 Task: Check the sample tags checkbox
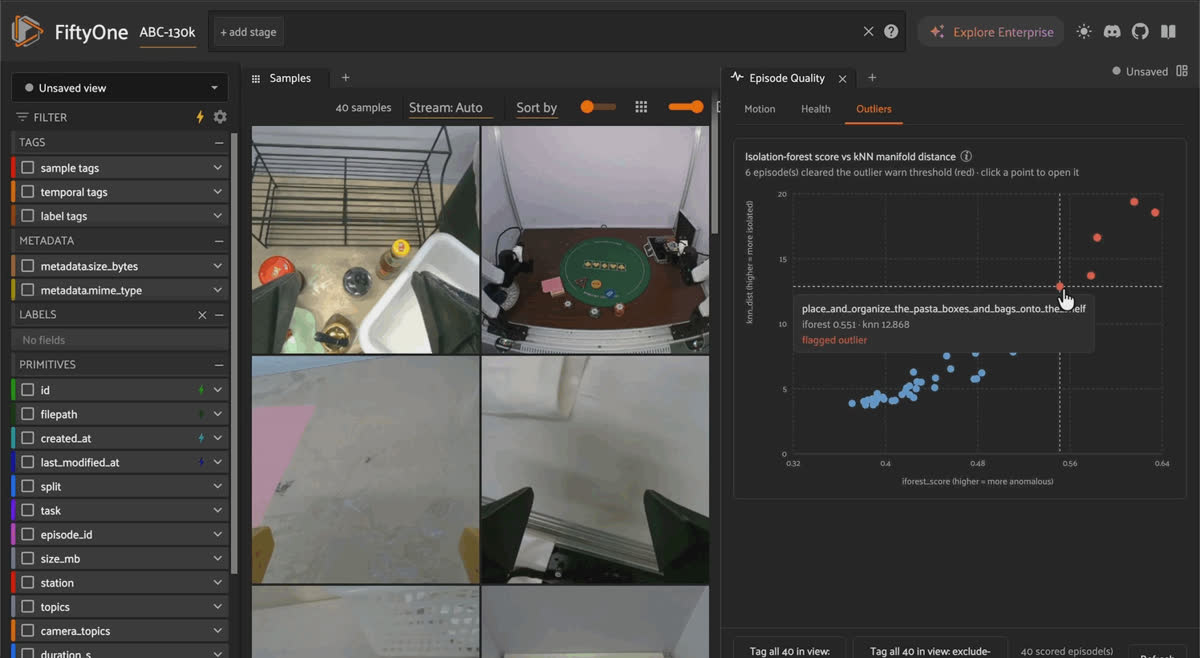click(x=28, y=168)
